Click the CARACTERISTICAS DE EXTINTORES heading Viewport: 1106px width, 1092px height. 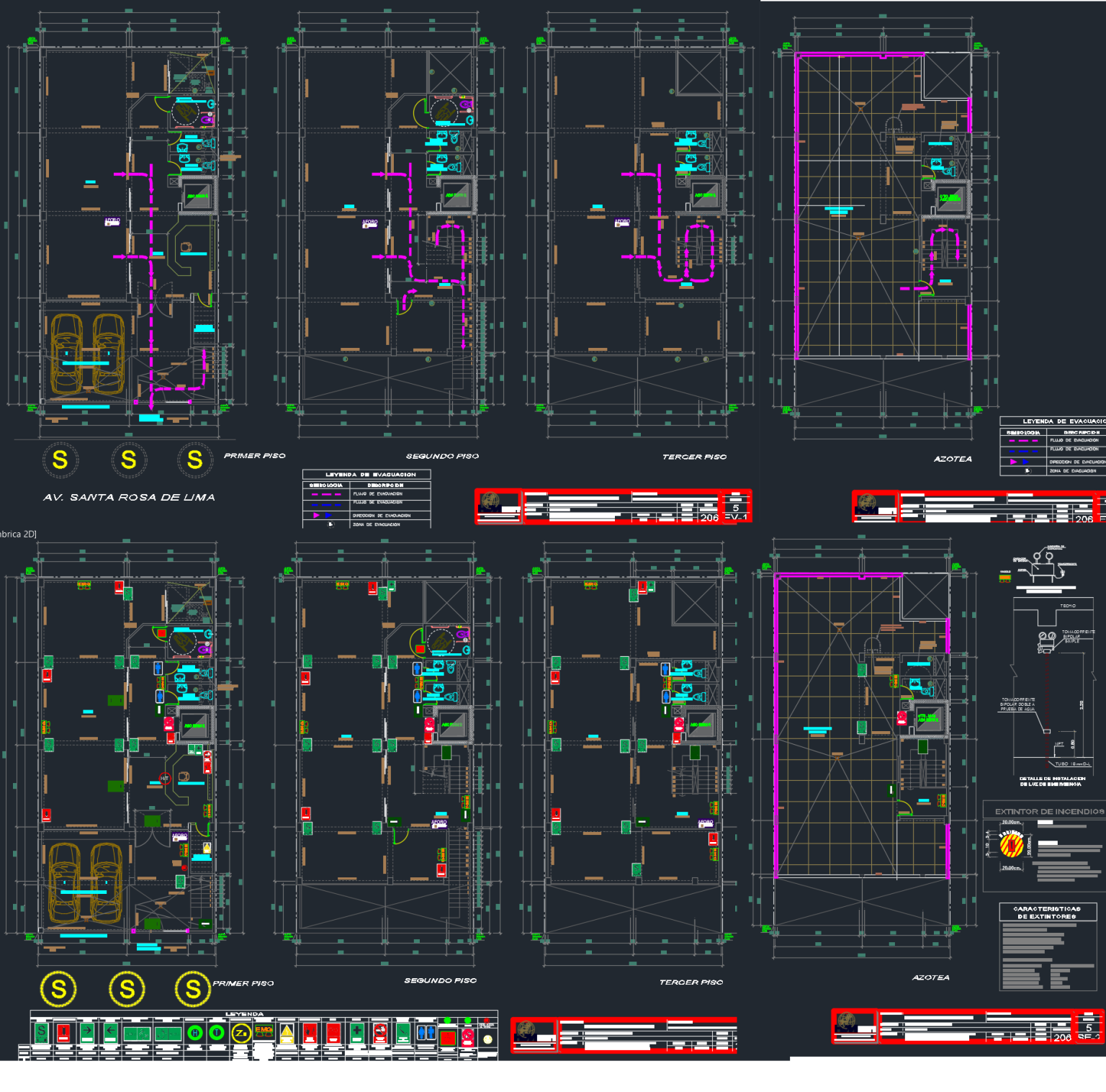point(1046,911)
